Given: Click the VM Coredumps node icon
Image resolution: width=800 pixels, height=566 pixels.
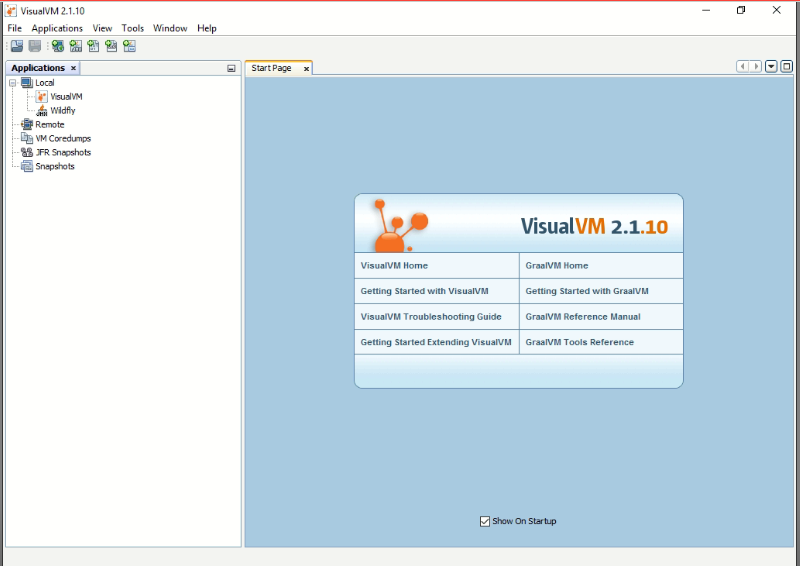Looking at the screenshot, I should (27, 138).
